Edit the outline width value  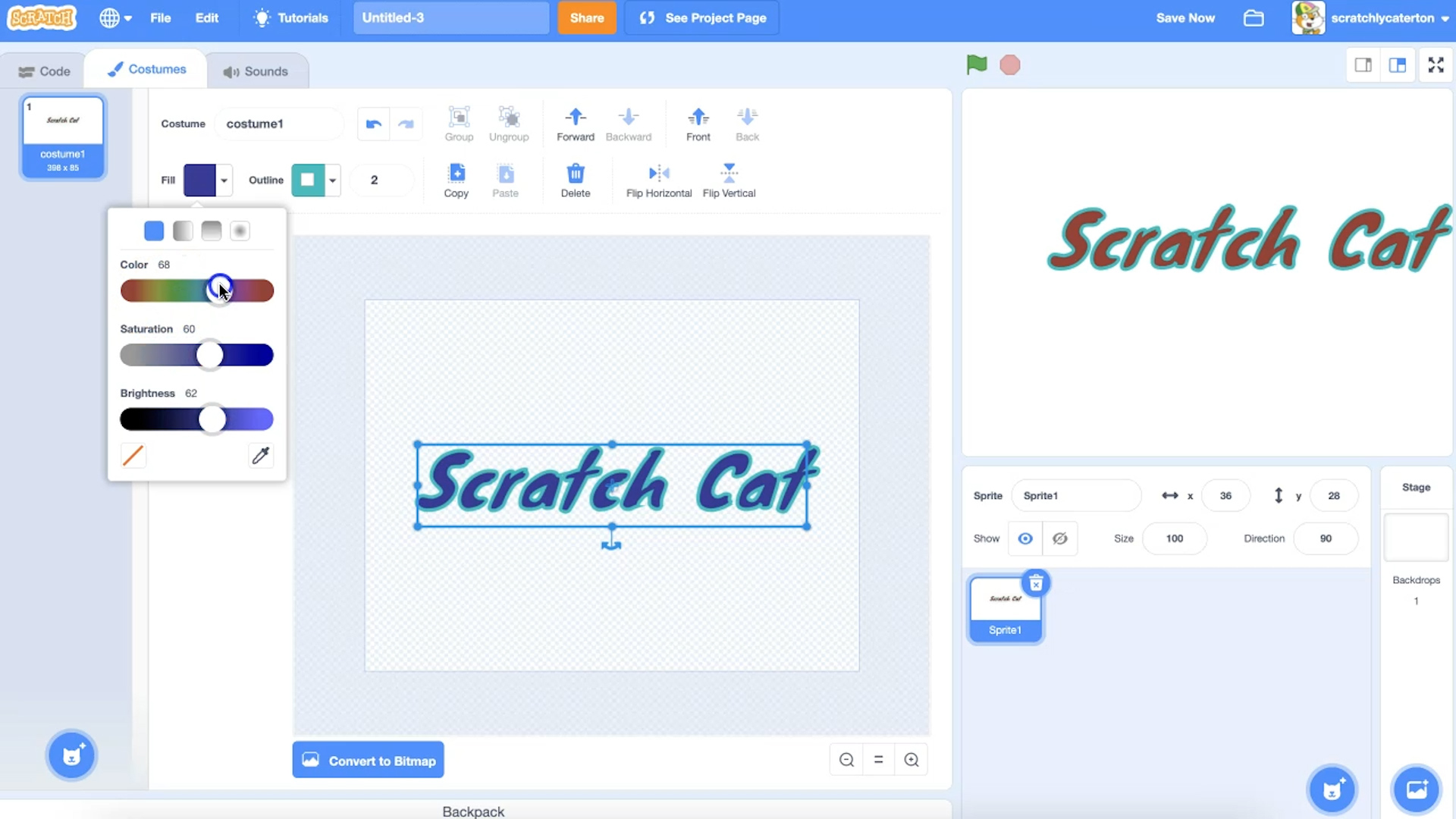click(381, 180)
